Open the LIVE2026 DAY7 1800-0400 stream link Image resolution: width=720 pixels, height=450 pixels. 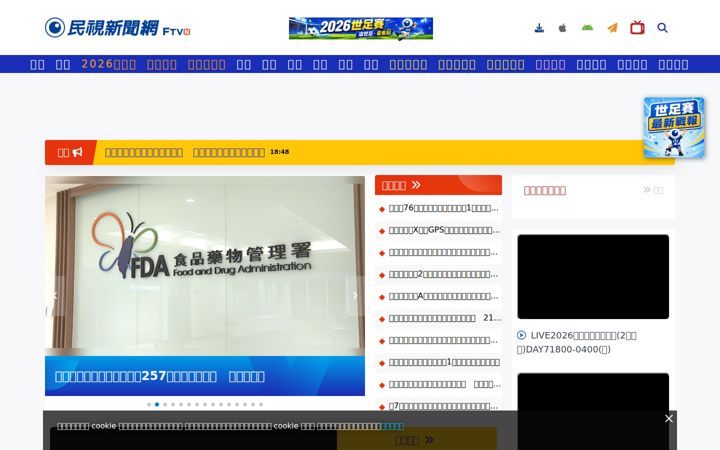click(577, 343)
